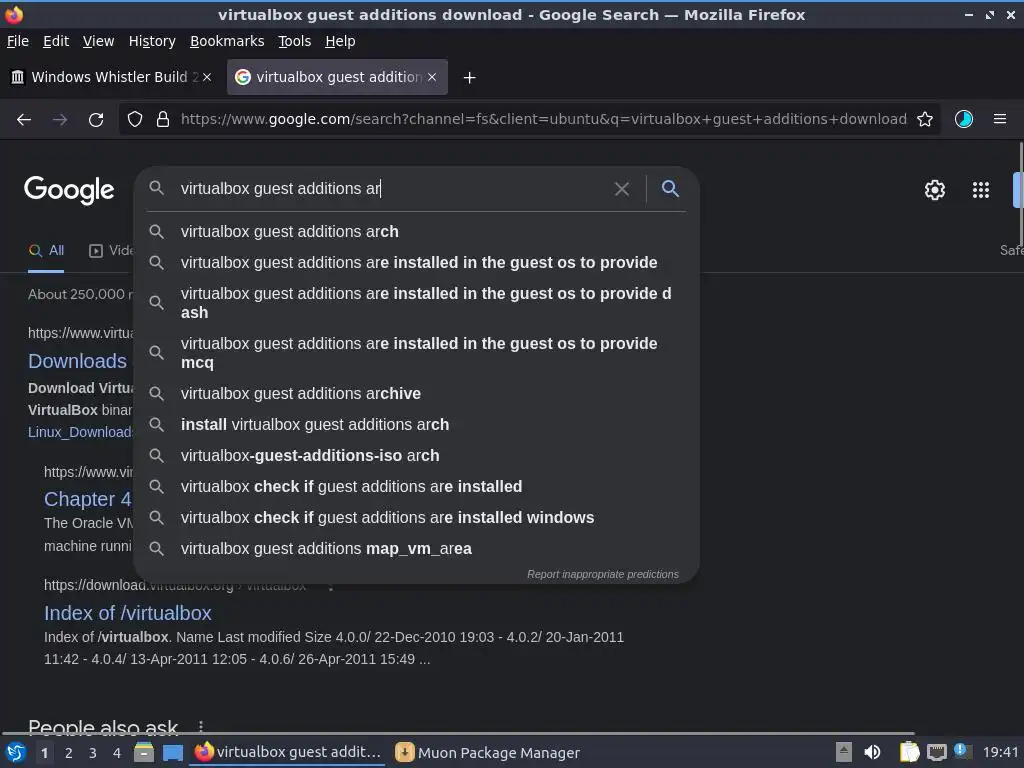The width and height of the screenshot is (1024, 768).
Task: Clear the search box with the X
Action: [x=621, y=189]
